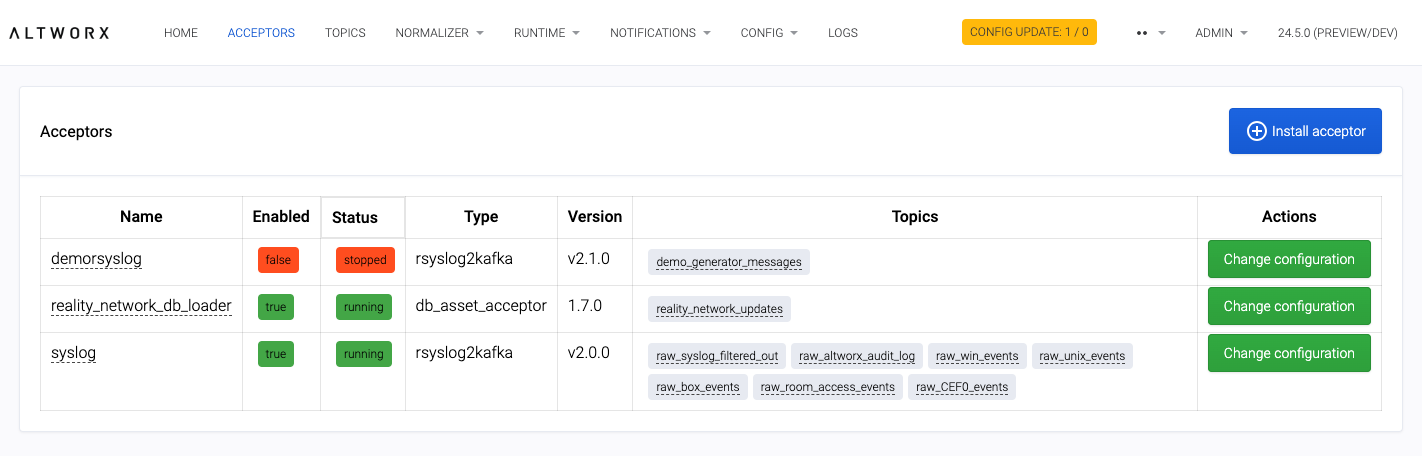This screenshot has height=456, width=1422.
Task: Click the plus icon on Install acceptor
Action: 1256,131
